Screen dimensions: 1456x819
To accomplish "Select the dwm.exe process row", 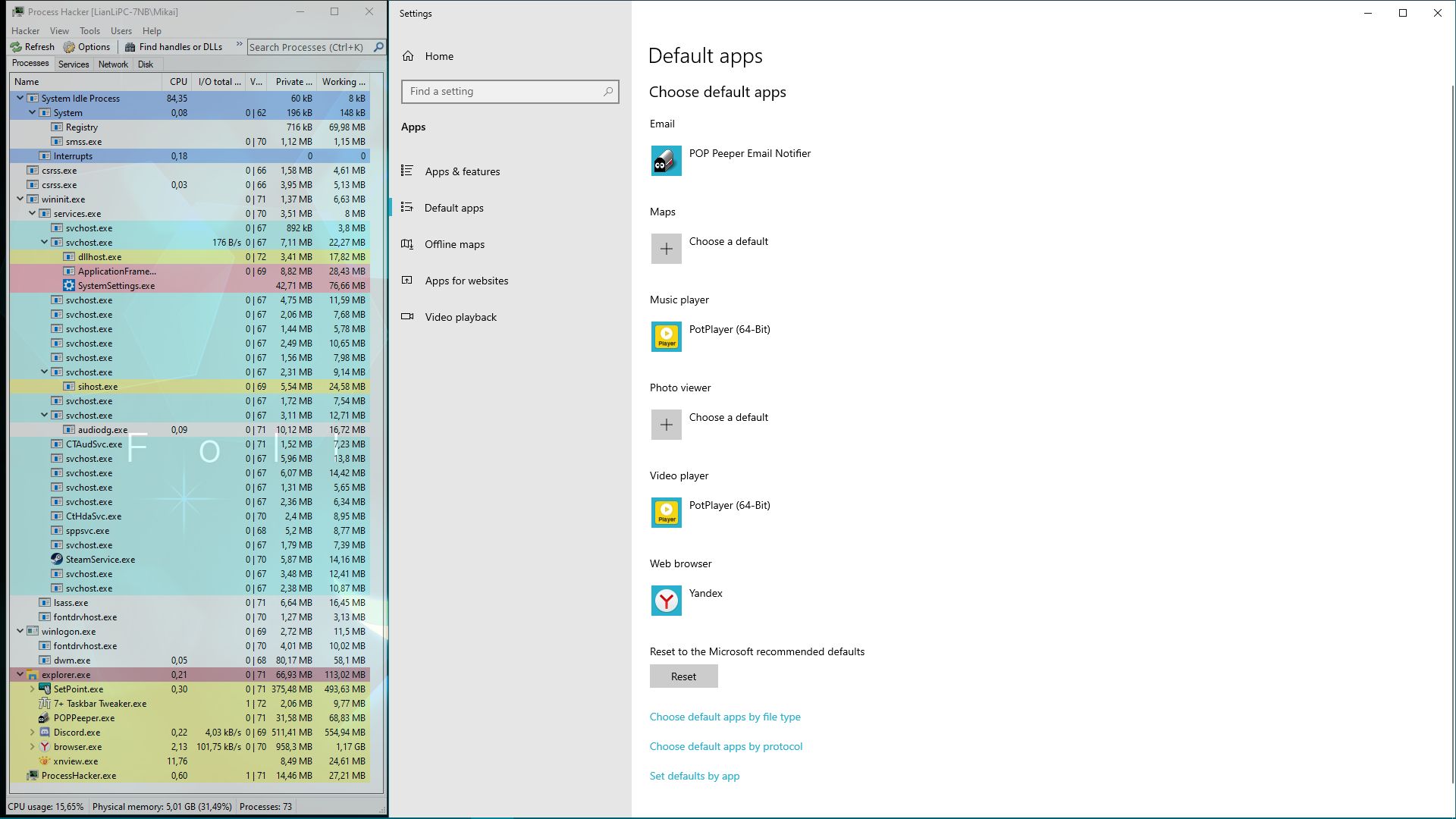I will point(189,661).
